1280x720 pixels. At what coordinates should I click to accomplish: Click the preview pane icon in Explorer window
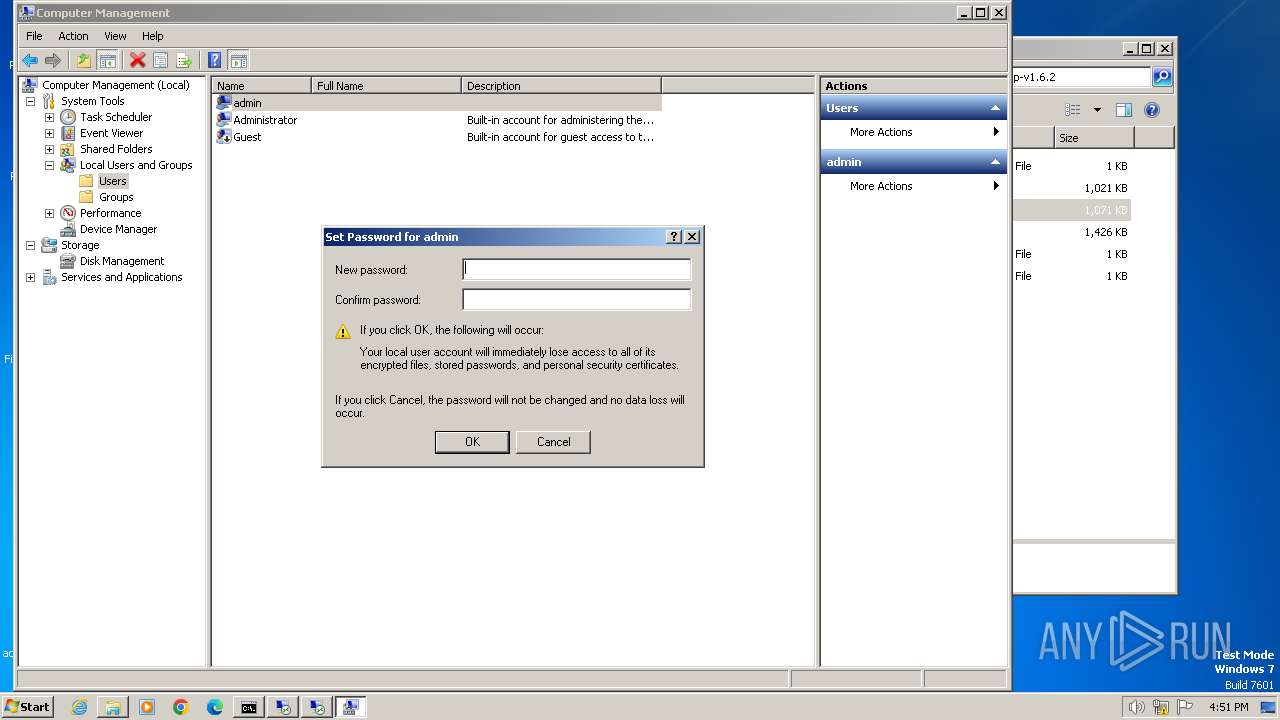pyautogui.click(x=1124, y=110)
